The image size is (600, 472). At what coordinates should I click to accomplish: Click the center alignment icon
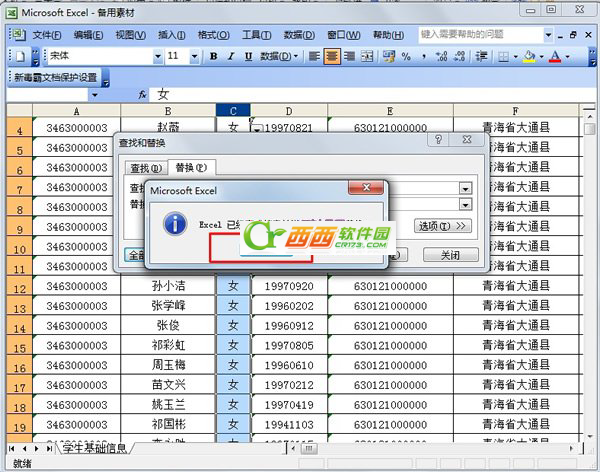coord(332,56)
